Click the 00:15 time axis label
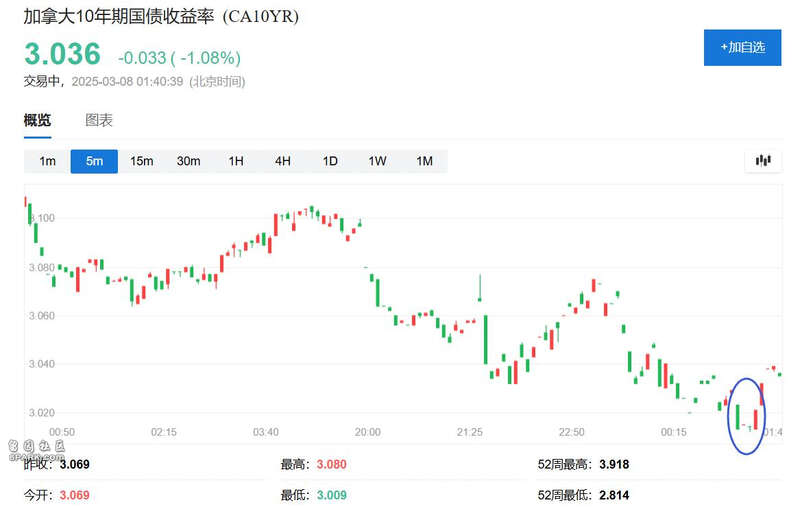800x507 pixels. [673, 432]
